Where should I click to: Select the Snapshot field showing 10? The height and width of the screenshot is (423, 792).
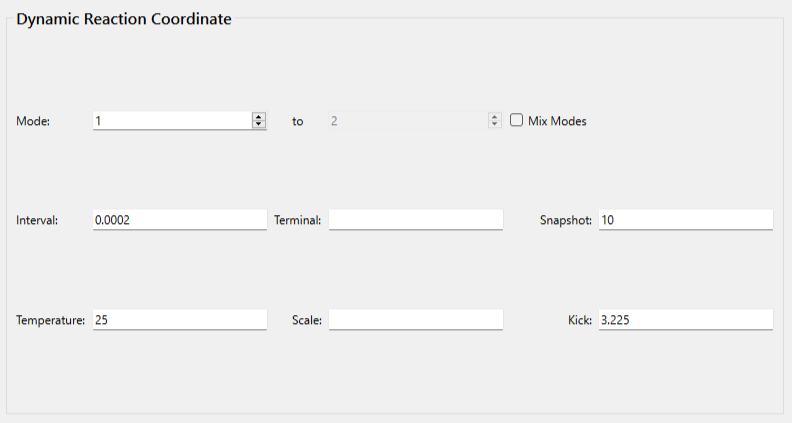pyautogui.click(x=685, y=220)
